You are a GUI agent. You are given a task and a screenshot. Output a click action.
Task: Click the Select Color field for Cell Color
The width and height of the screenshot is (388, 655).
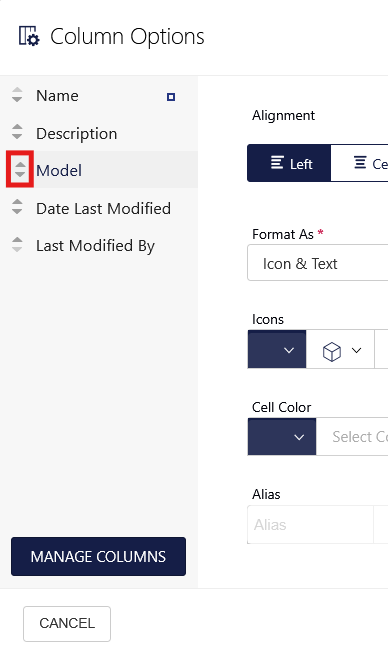pyautogui.click(x=352, y=437)
